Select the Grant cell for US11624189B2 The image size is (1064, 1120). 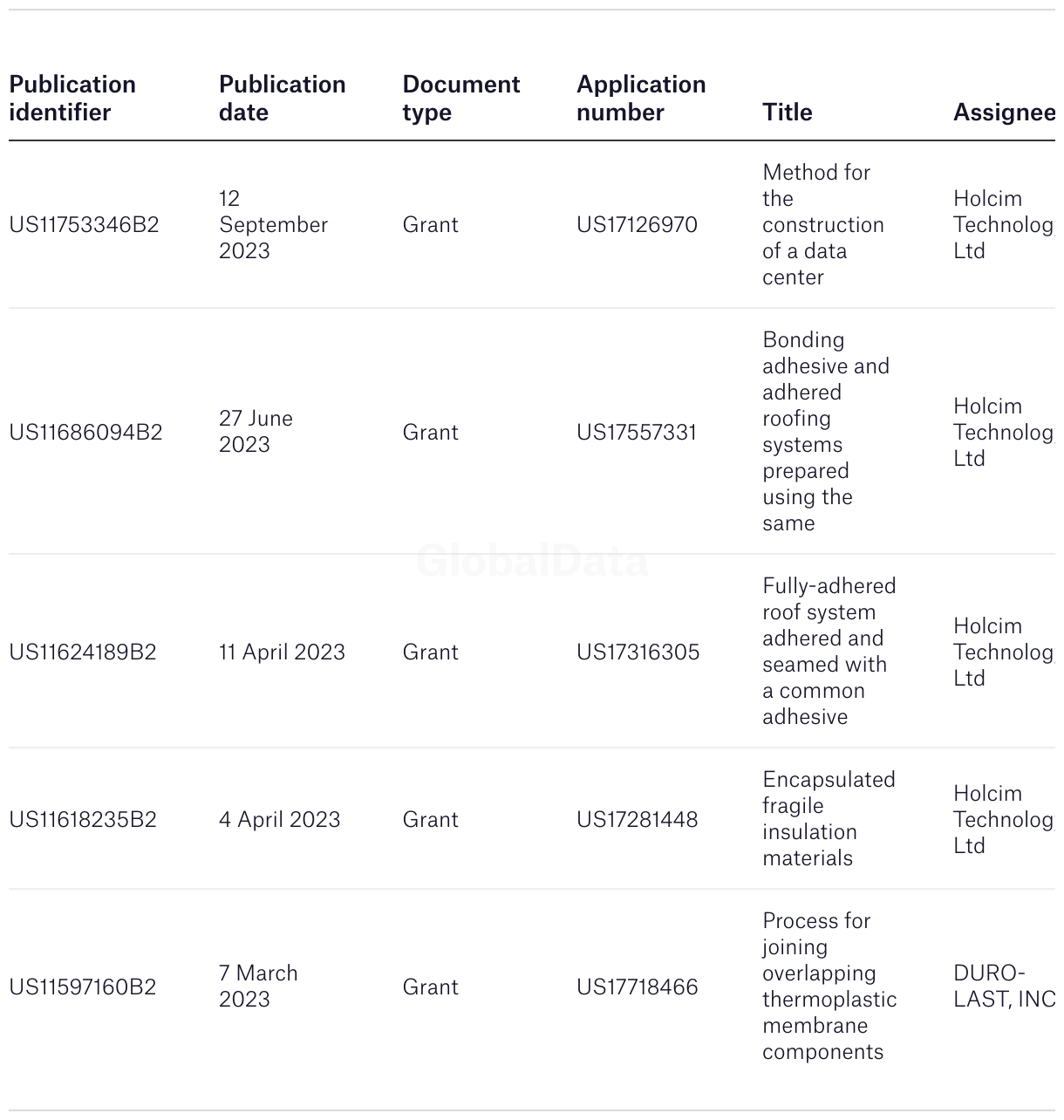pos(430,652)
